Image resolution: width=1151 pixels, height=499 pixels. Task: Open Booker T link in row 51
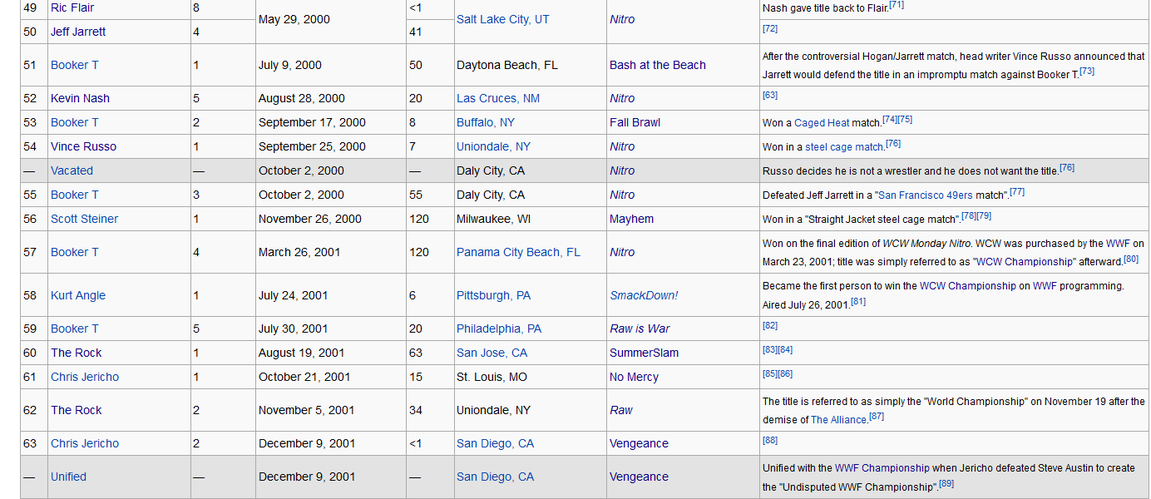pos(74,65)
